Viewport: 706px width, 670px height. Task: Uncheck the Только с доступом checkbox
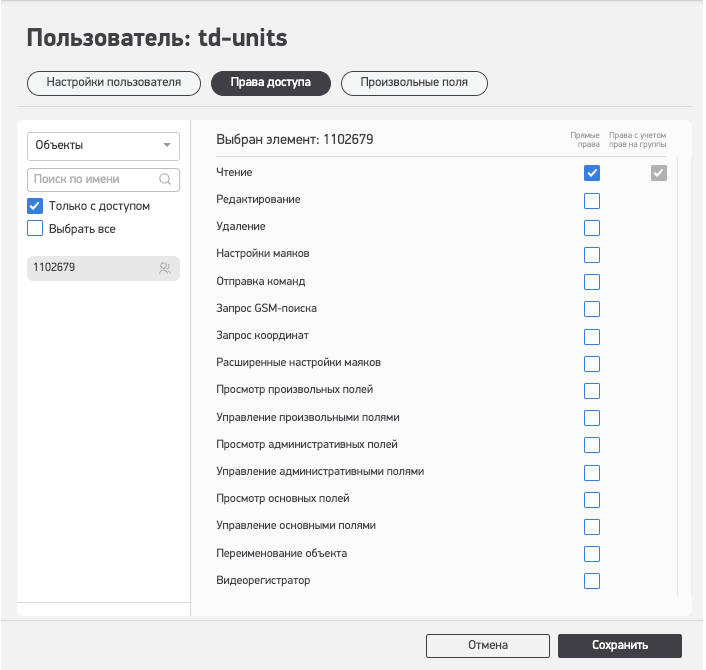pos(35,206)
